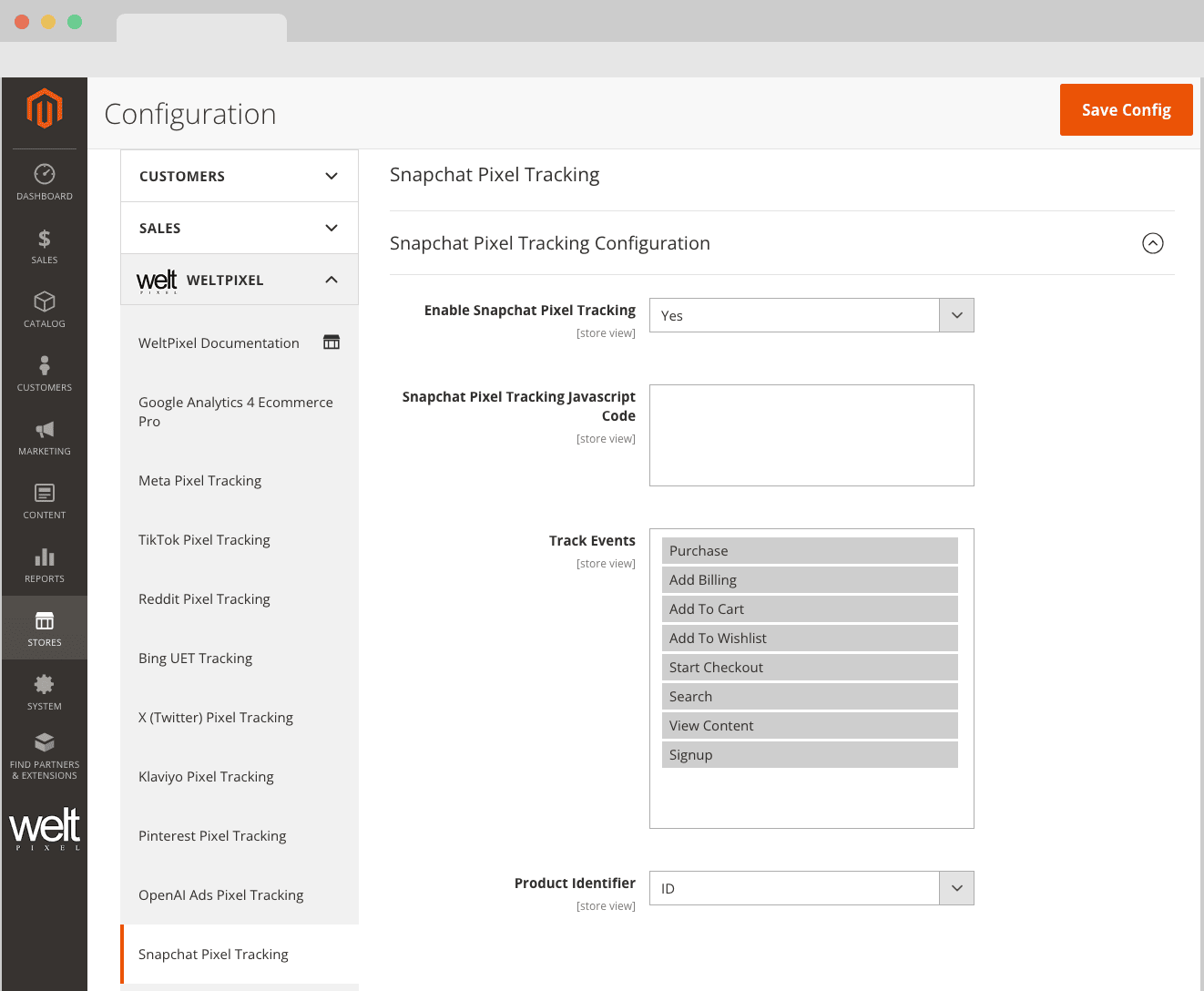Open Meta Pixel Tracking settings
The height and width of the screenshot is (991, 1204).
pyautogui.click(x=240, y=481)
